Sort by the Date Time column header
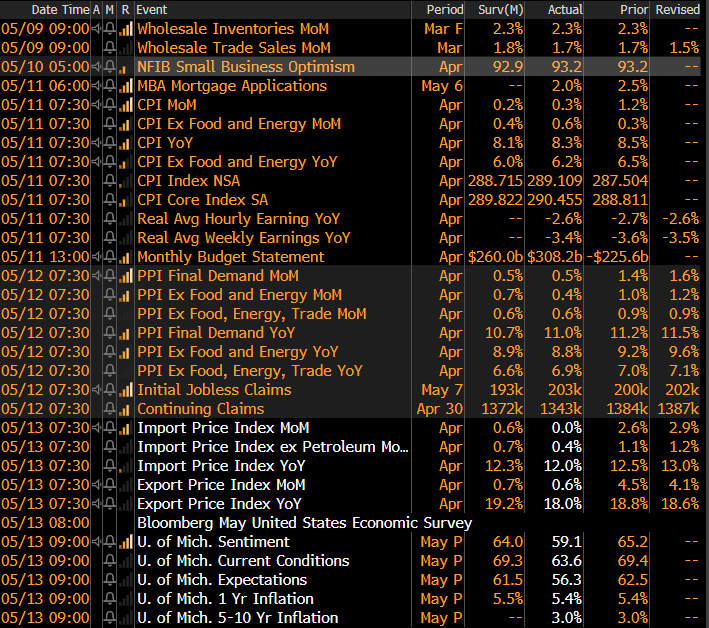The width and height of the screenshot is (709, 628). tap(45, 9)
